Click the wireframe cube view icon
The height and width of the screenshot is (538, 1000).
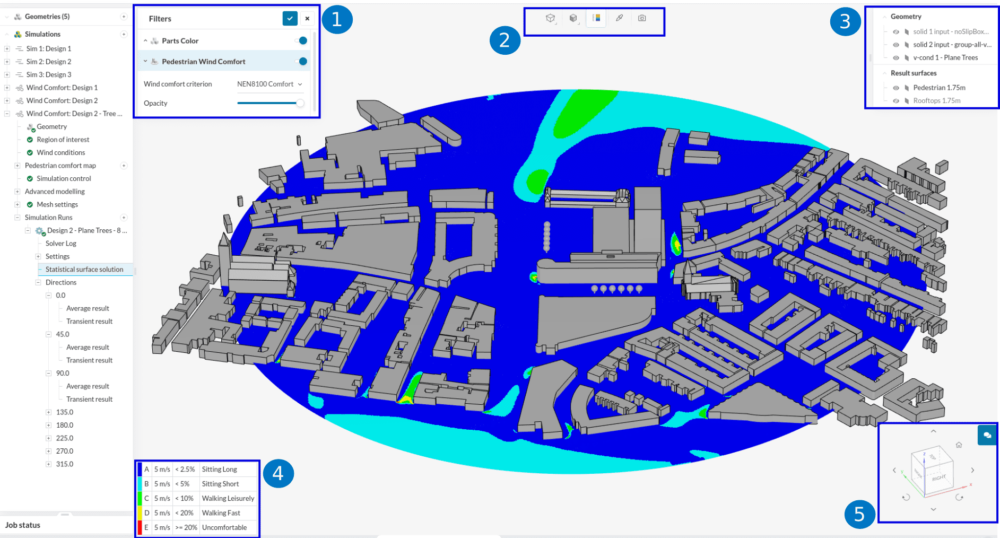550,19
